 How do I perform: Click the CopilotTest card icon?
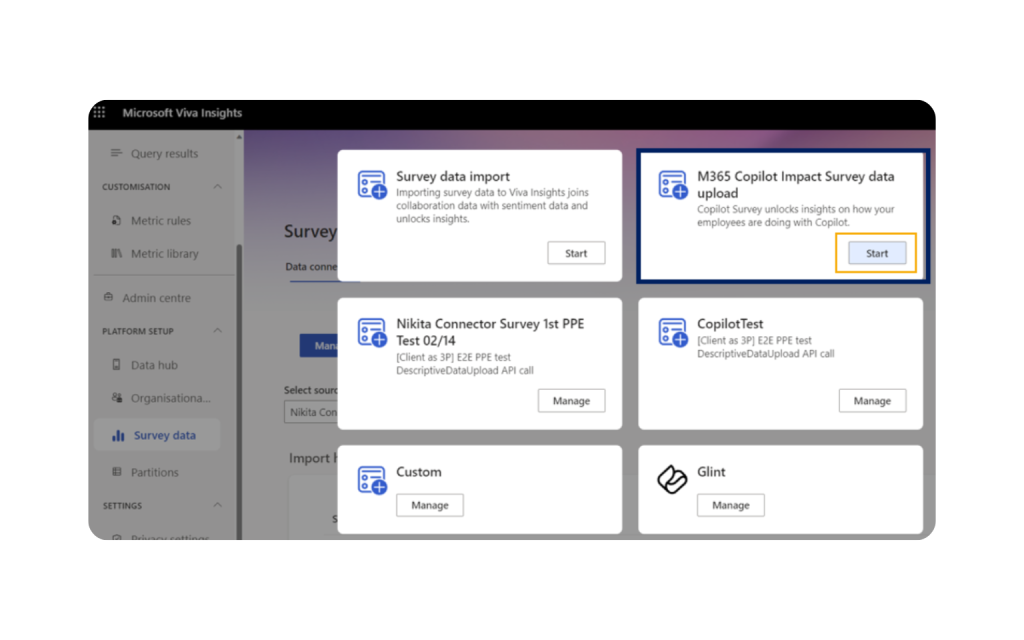point(673,333)
